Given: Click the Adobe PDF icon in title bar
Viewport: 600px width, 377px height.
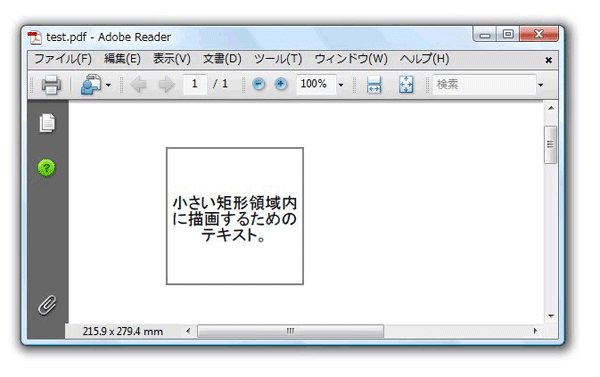Looking at the screenshot, I should pyautogui.click(x=34, y=38).
